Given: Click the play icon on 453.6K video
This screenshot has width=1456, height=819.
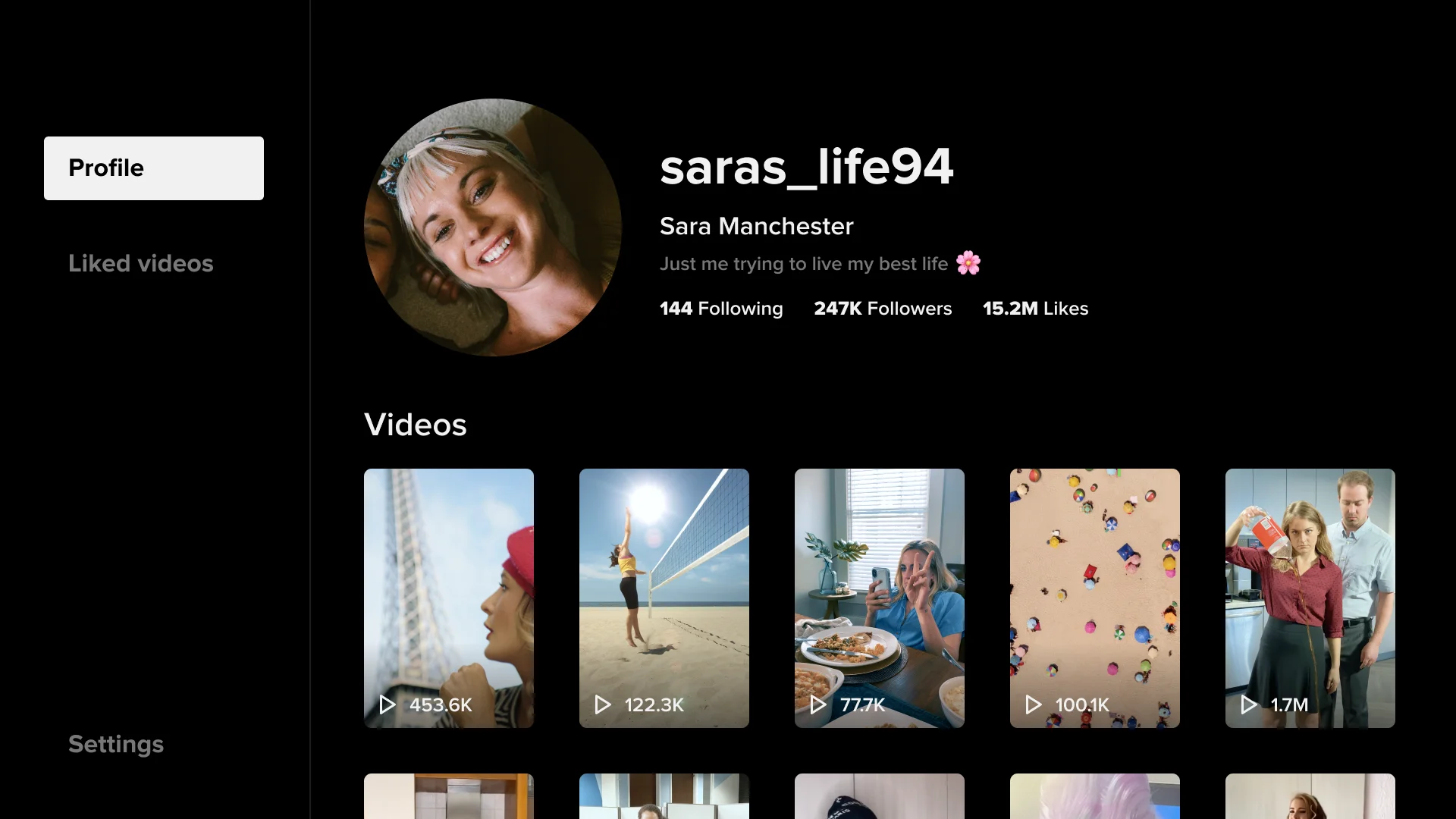Looking at the screenshot, I should [x=388, y=704].
